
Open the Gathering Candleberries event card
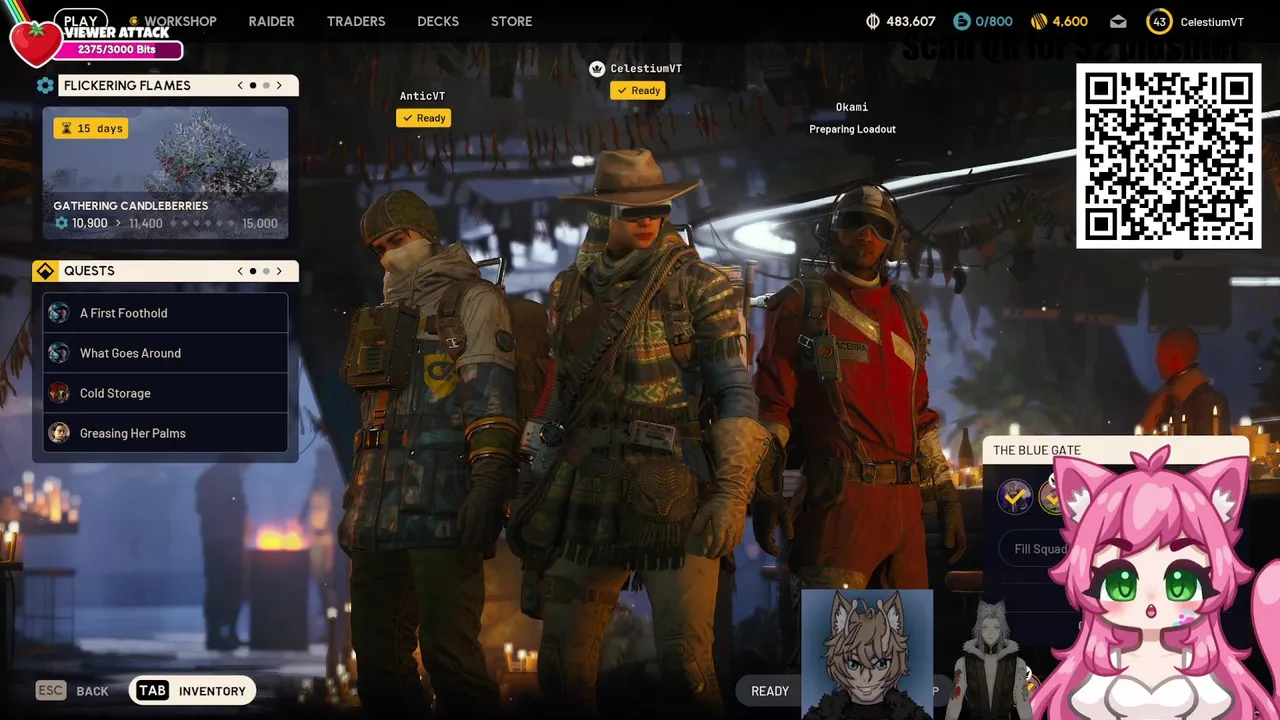coord(165,173)
